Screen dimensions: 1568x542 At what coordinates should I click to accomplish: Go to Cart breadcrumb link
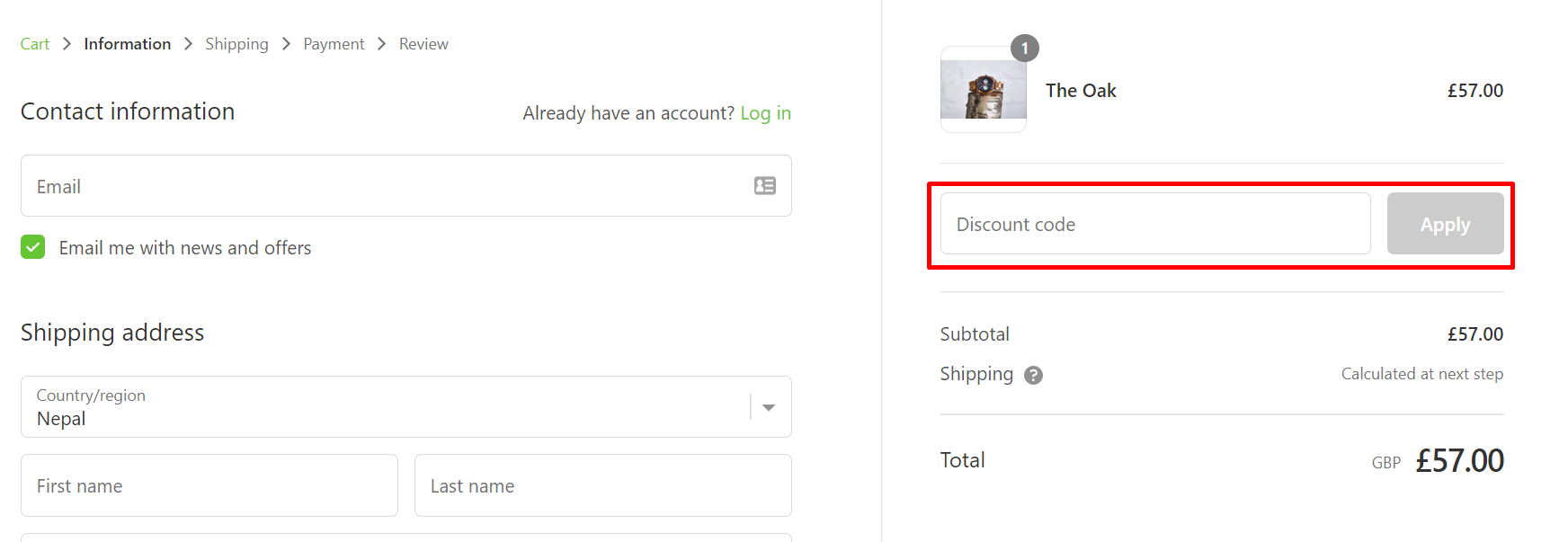pos(35,44)
